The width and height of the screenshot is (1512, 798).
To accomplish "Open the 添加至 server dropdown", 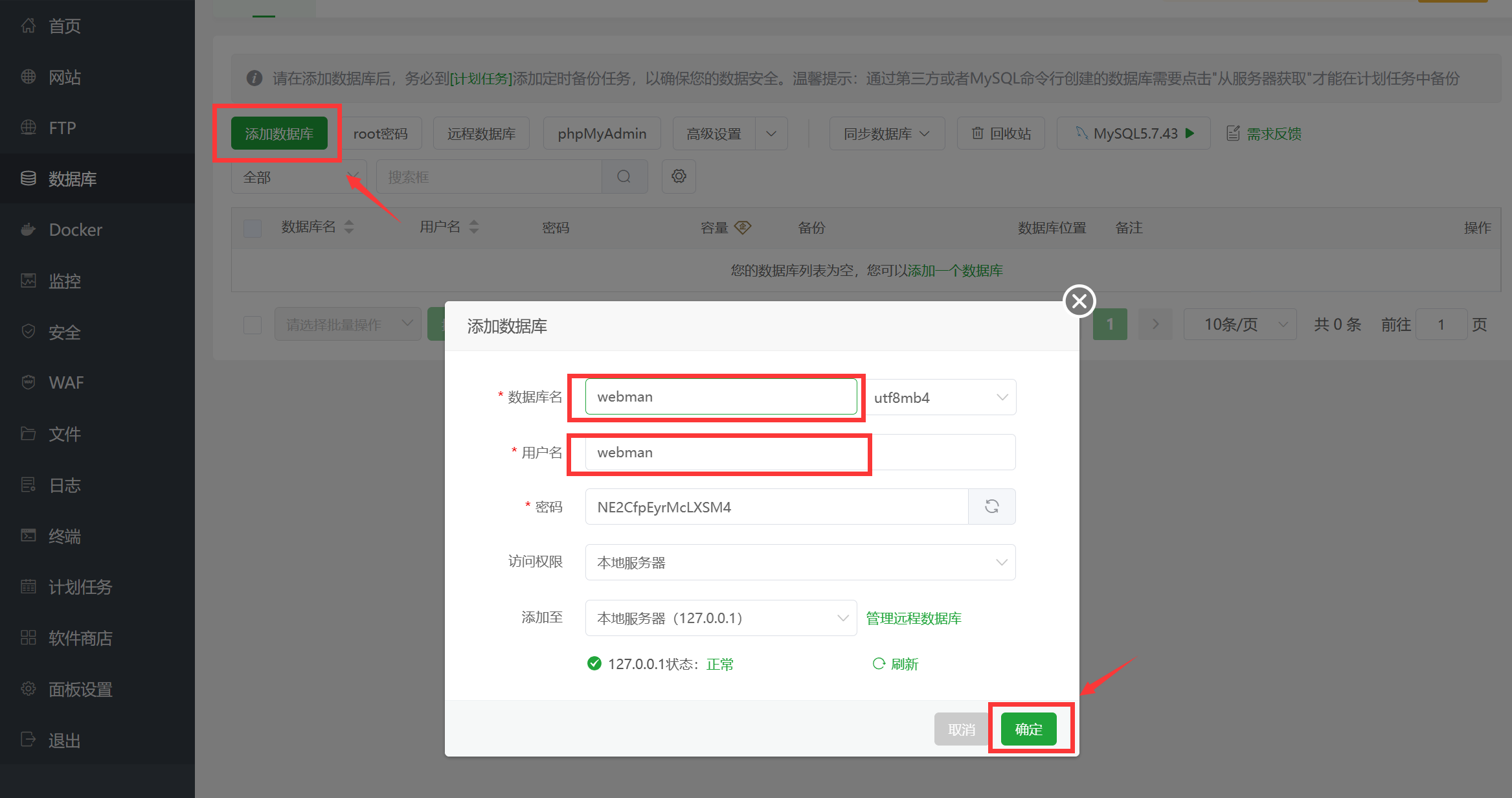I will click(x=721, y=618).
